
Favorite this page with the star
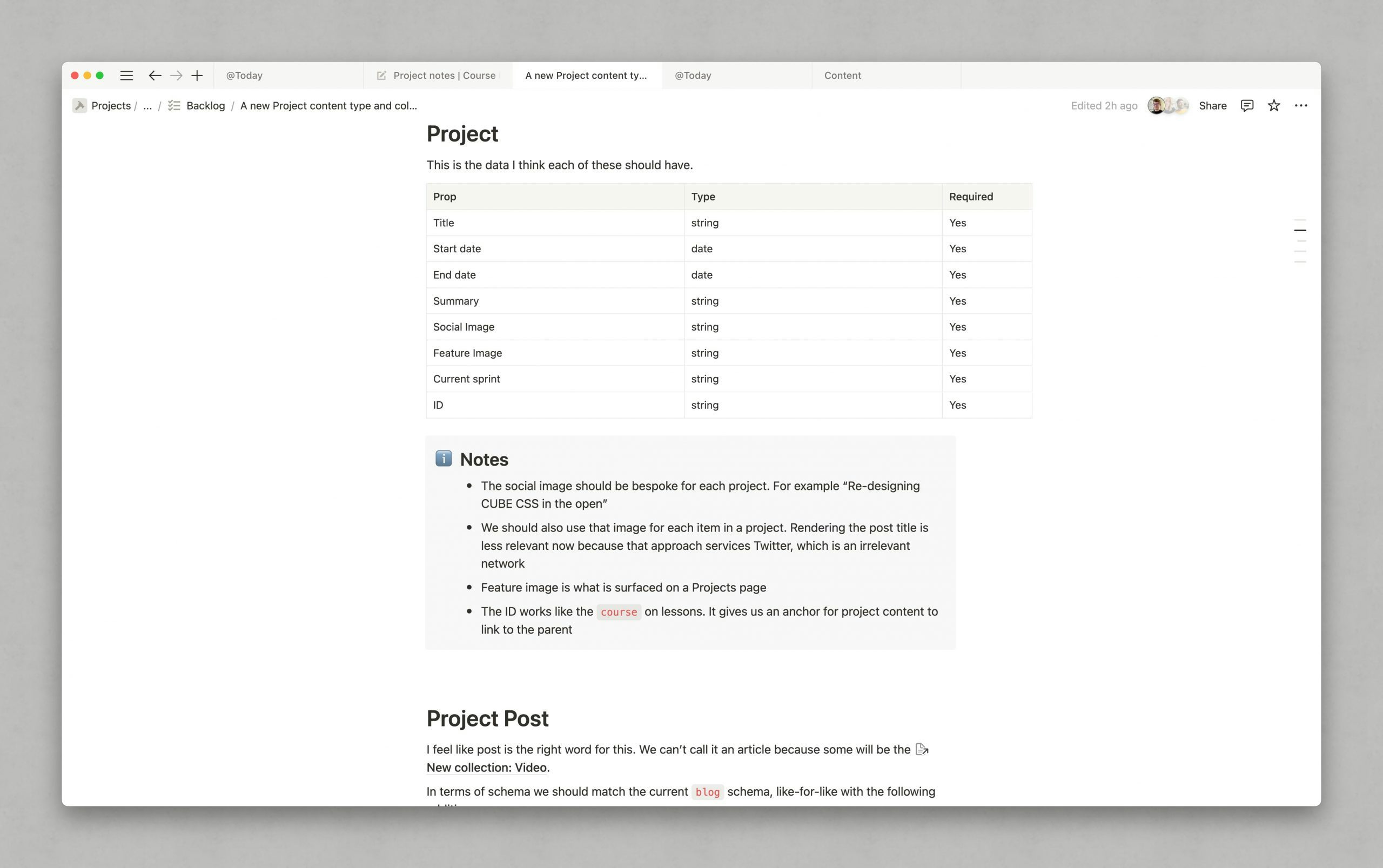click(1273, 106)
